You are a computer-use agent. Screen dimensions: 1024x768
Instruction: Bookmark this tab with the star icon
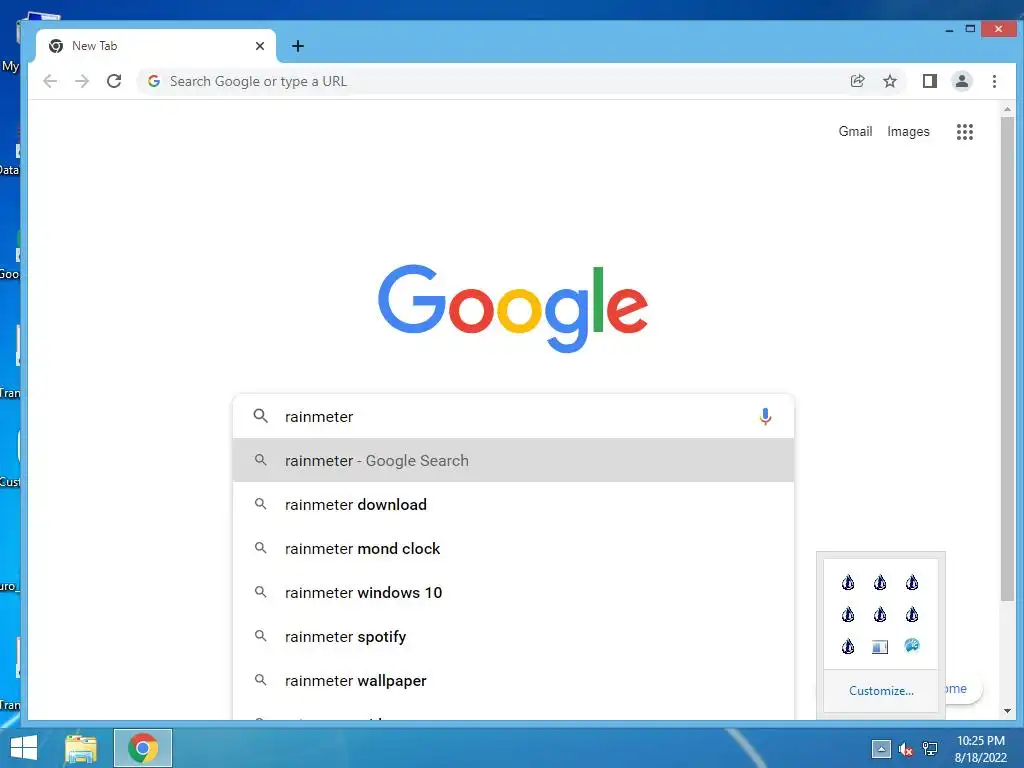click(889, 81)
